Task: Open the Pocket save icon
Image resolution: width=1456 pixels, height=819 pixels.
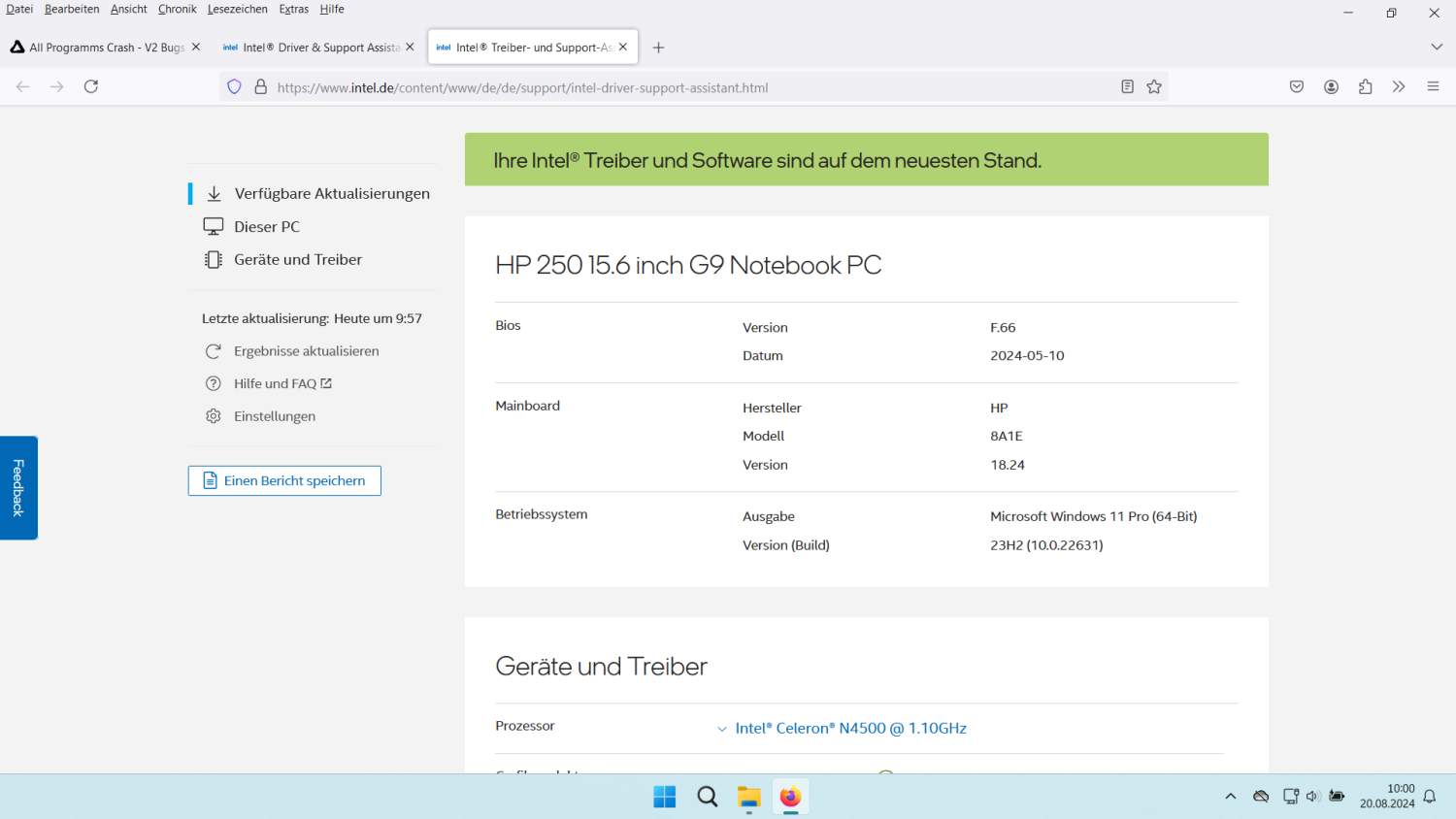Action: 1297,86
